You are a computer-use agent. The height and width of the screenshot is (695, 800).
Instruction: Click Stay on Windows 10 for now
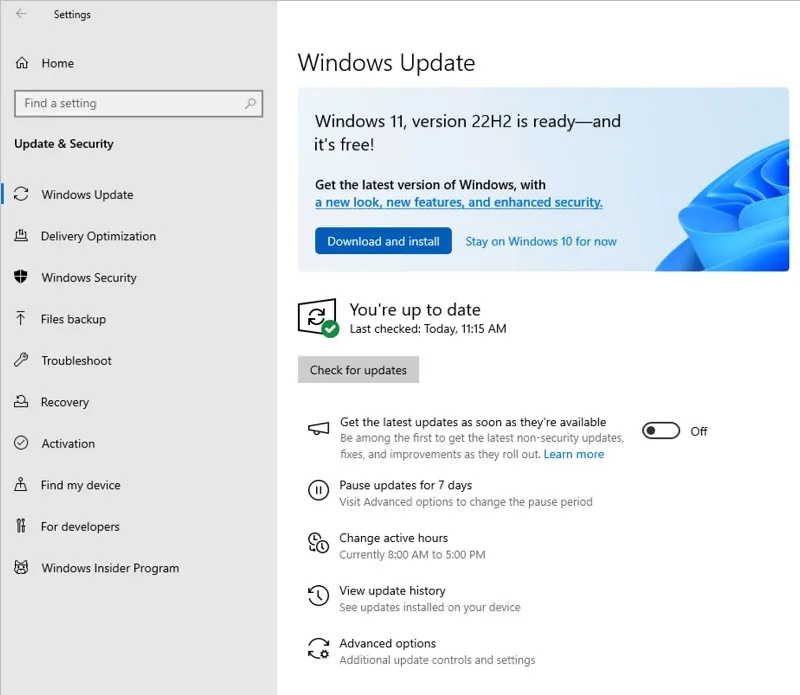coord(541,241)
